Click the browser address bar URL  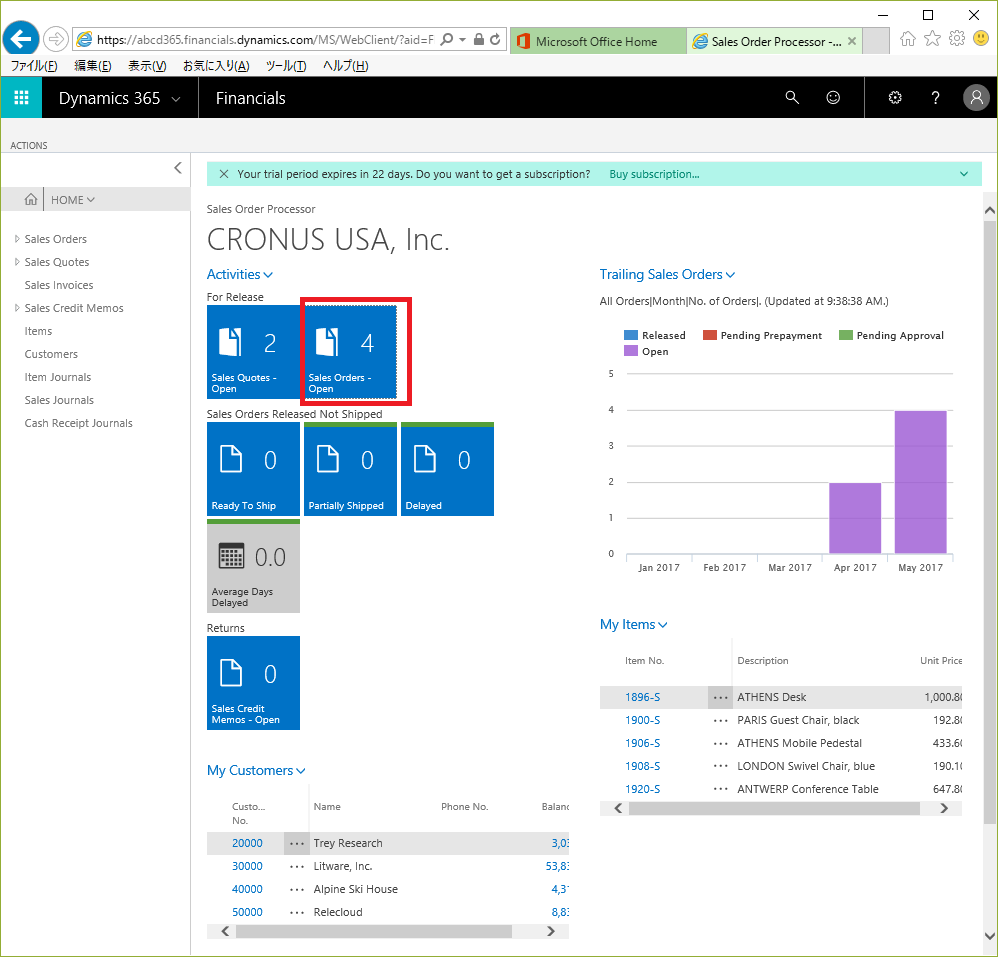click(265, 39)
